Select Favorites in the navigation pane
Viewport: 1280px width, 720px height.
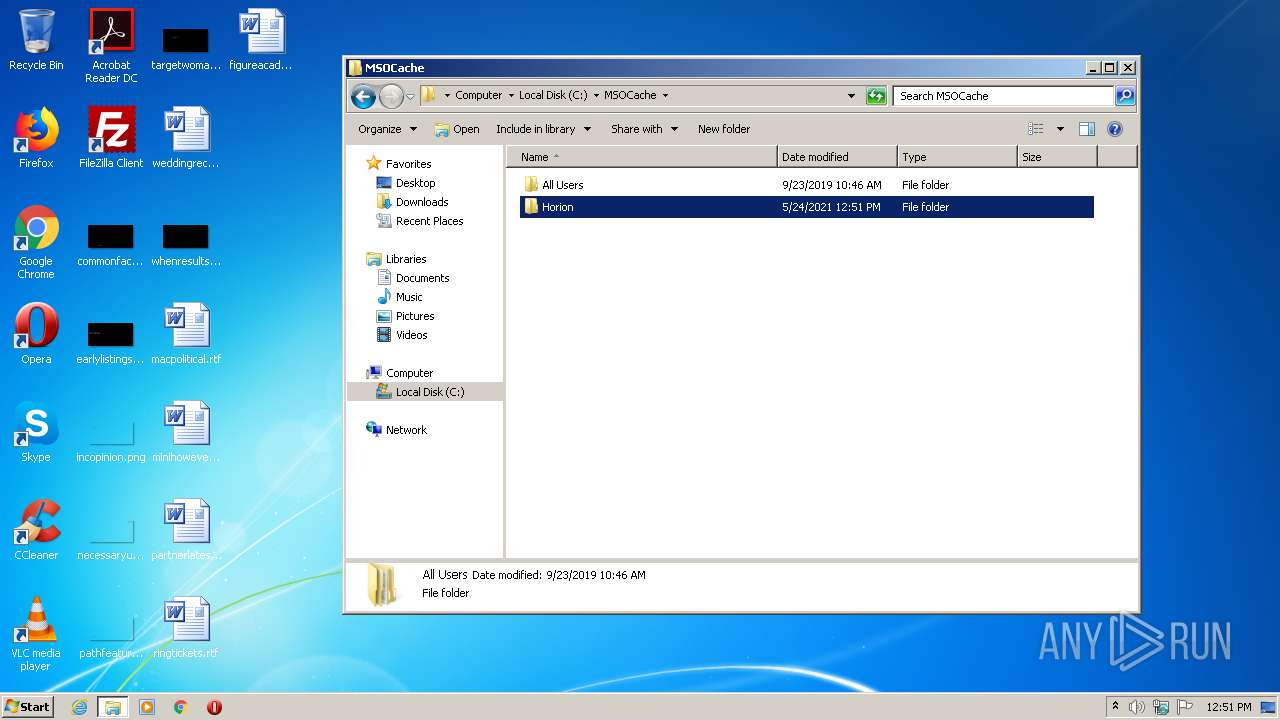(x=408, y=164)
